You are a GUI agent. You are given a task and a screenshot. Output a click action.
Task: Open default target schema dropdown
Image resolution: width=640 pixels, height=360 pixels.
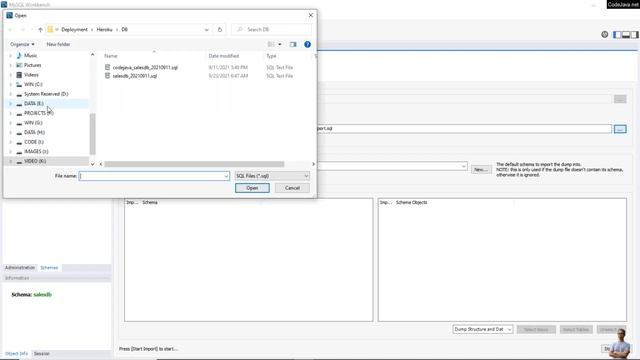(464, 166)
